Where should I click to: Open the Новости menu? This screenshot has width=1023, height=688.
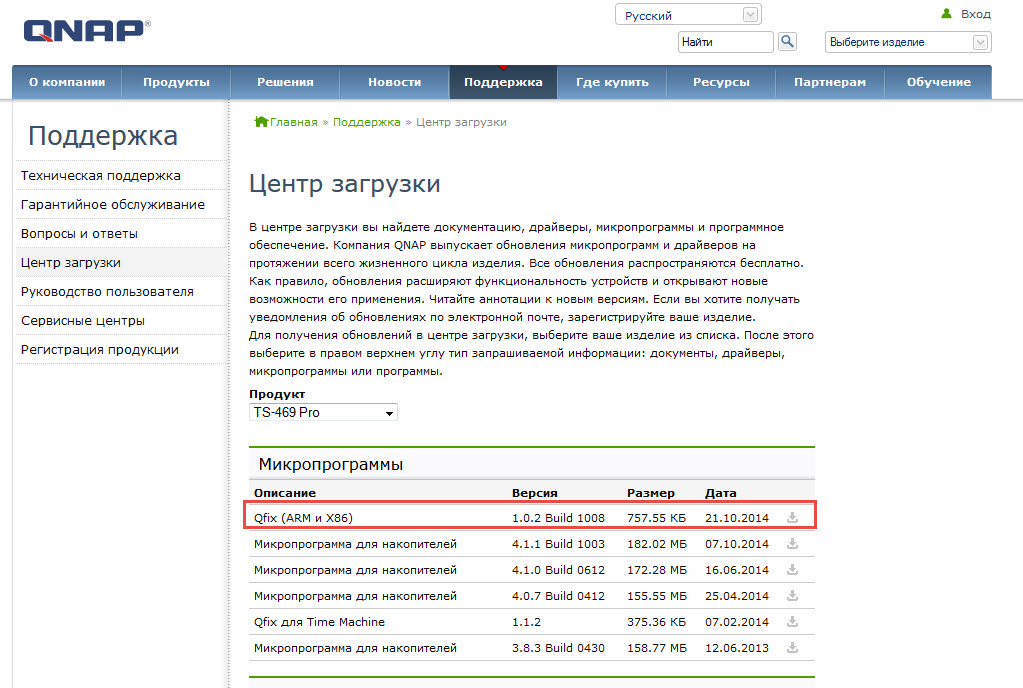pyautogui.click(x=394, y=82)
